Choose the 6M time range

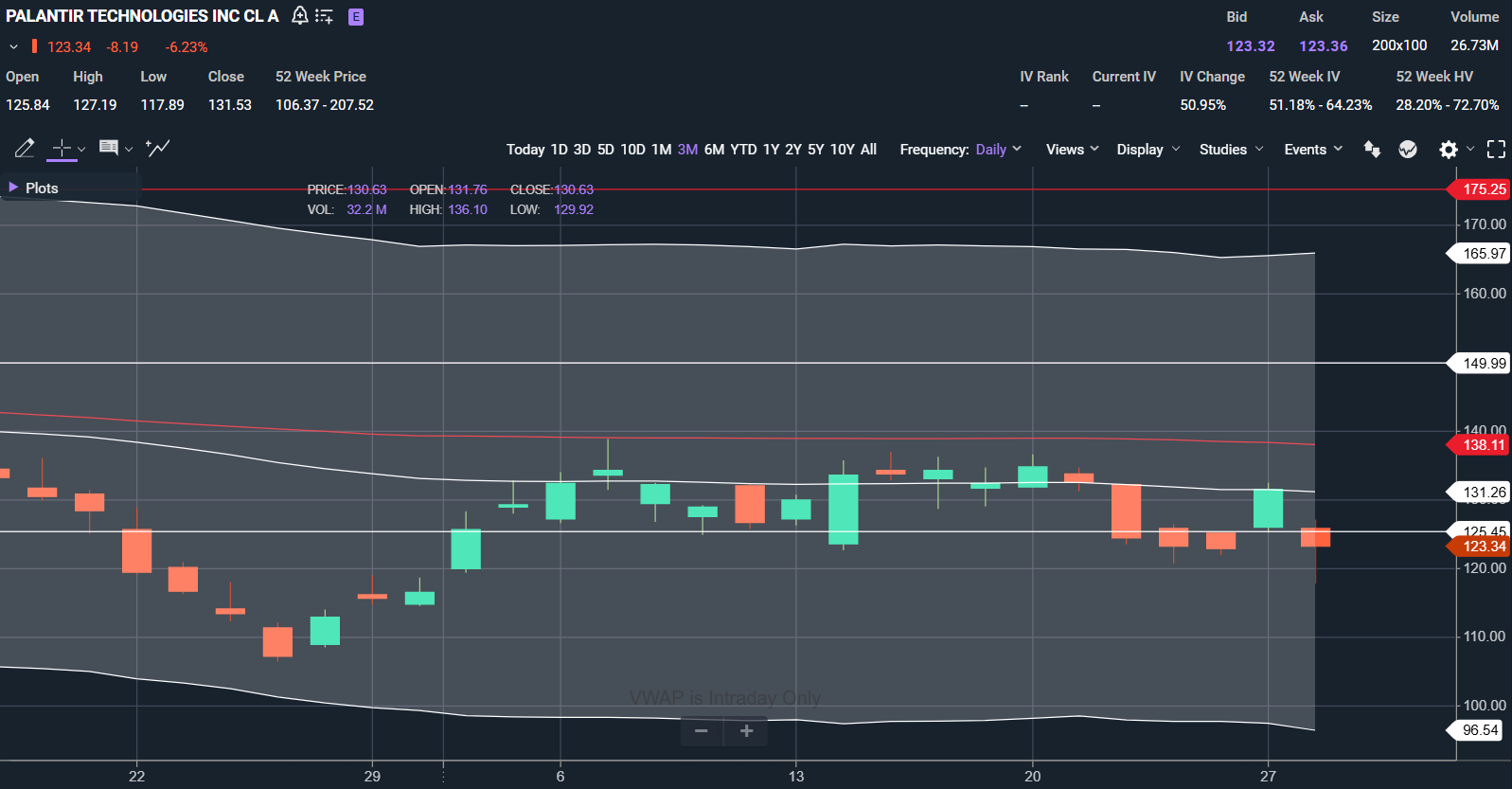pyautogui.click(x=715, y=150)
